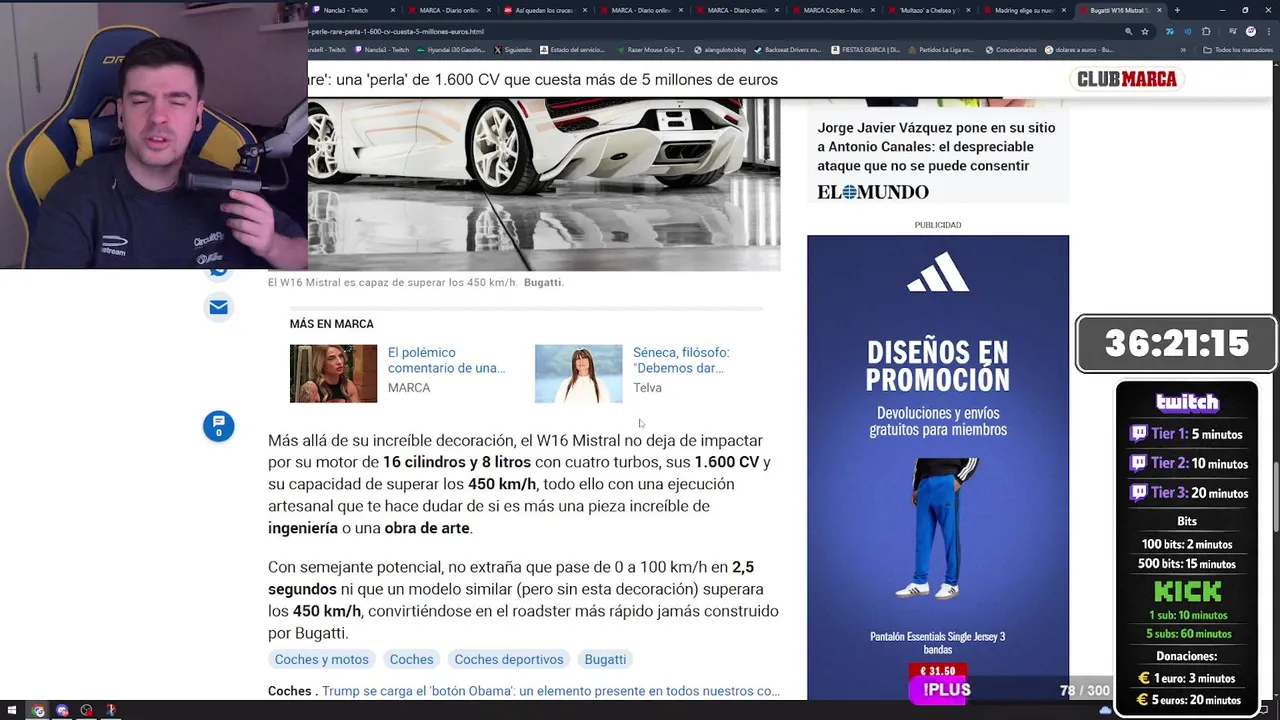Open Trump 'botón Obama' article link
Viewport: 1280px width, 720px height.
click(x=551, y=691)
